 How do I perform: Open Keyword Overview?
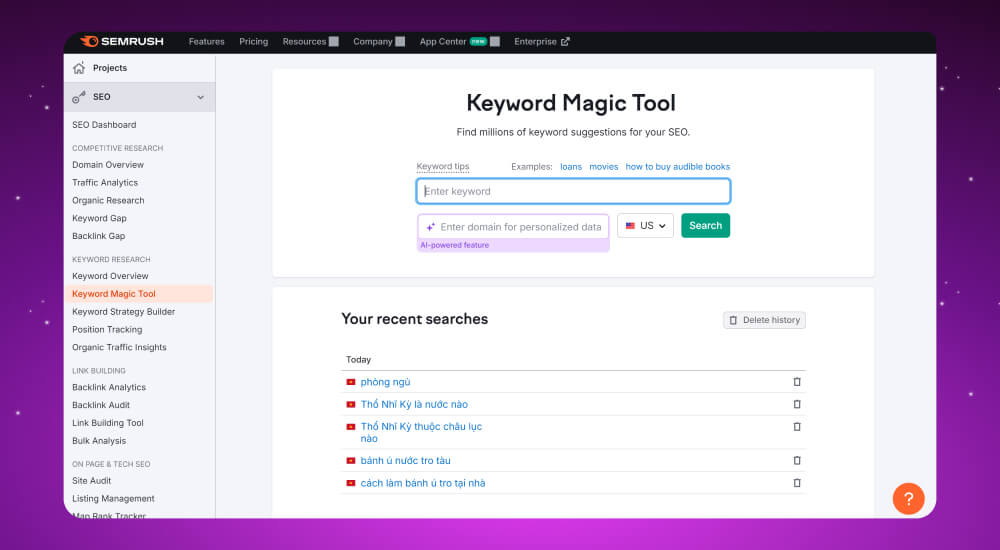(x=110, y=276)
